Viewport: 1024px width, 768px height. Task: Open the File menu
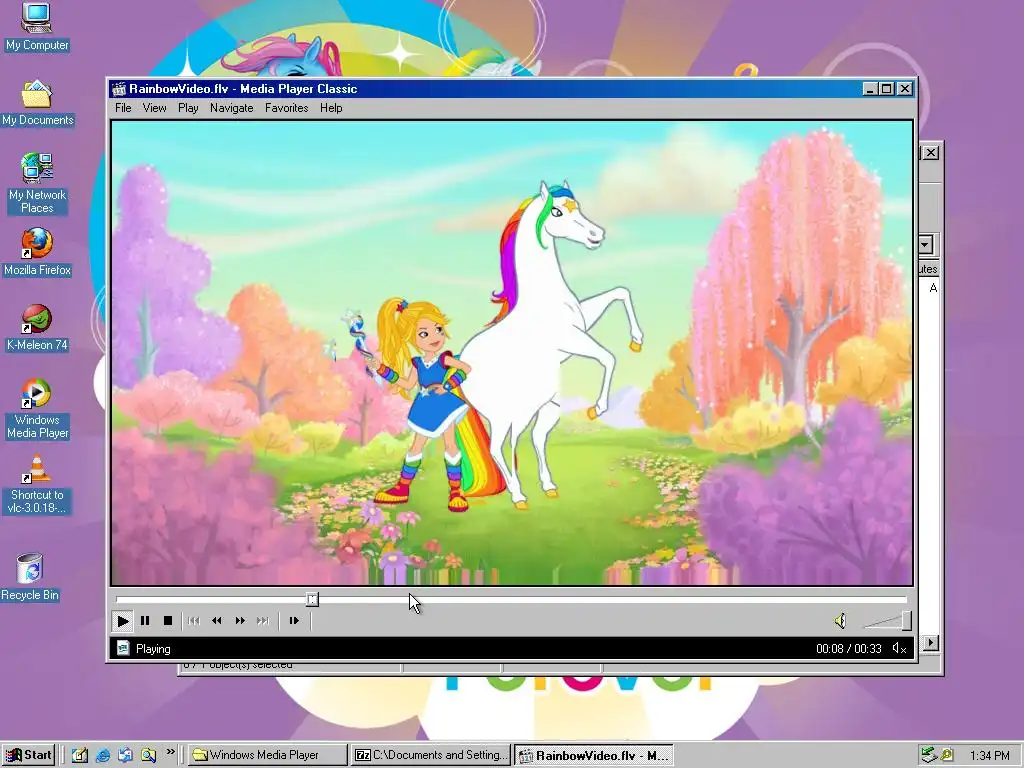123,108
